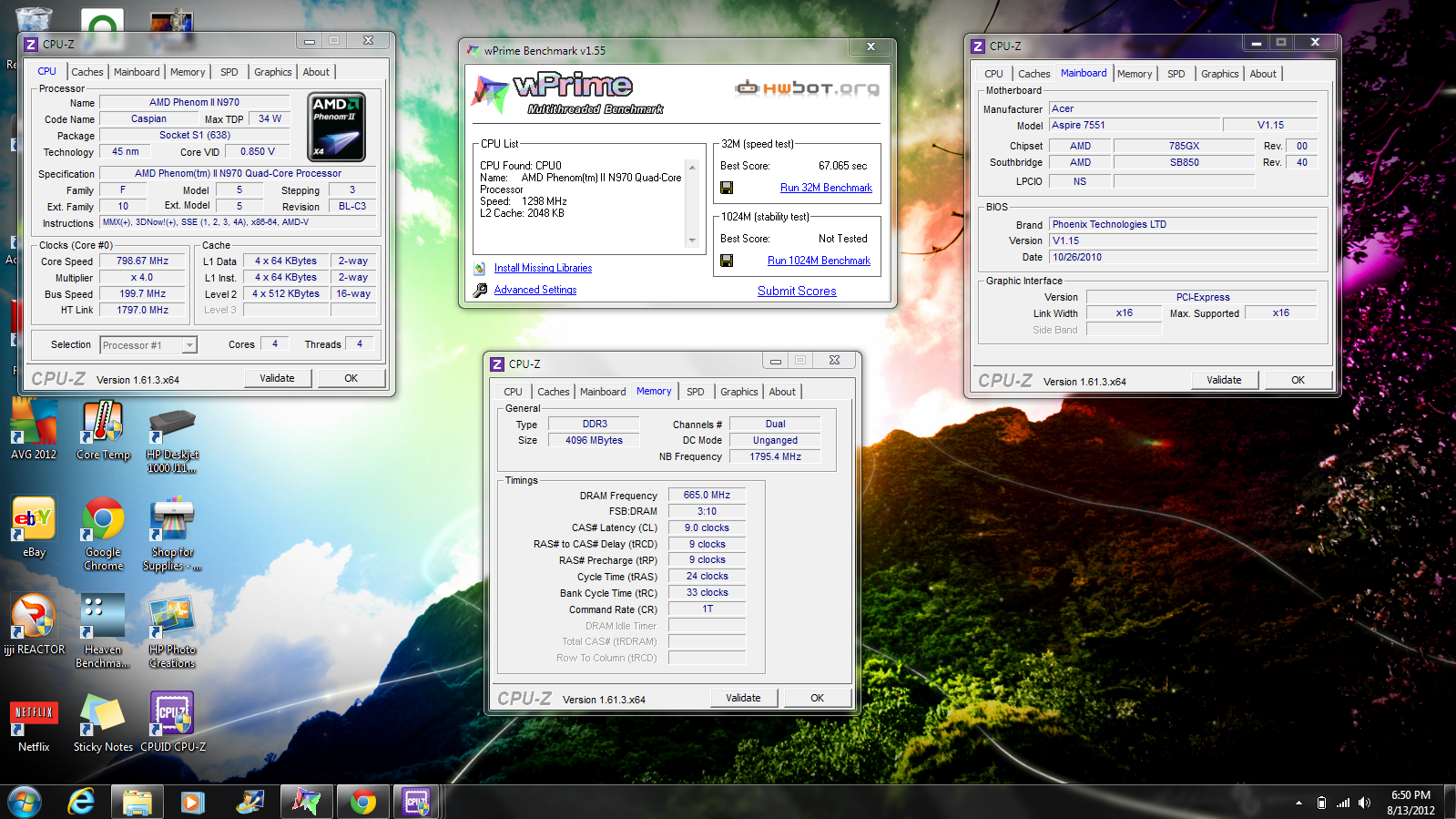Click the Specification field with Phenom II N970
The width and height of the screenshot is (1456, 819).
(238, 173)
